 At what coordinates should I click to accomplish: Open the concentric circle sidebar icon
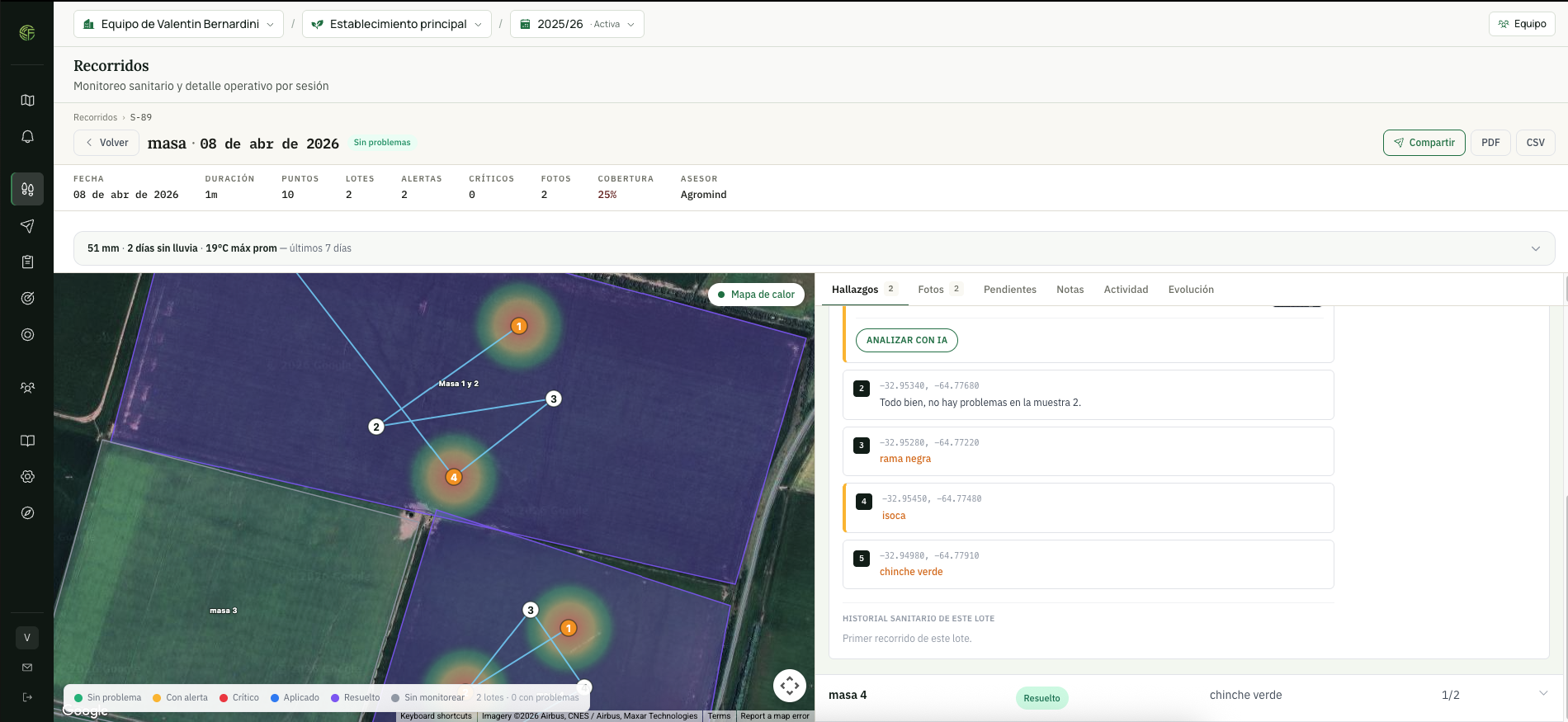27,335
